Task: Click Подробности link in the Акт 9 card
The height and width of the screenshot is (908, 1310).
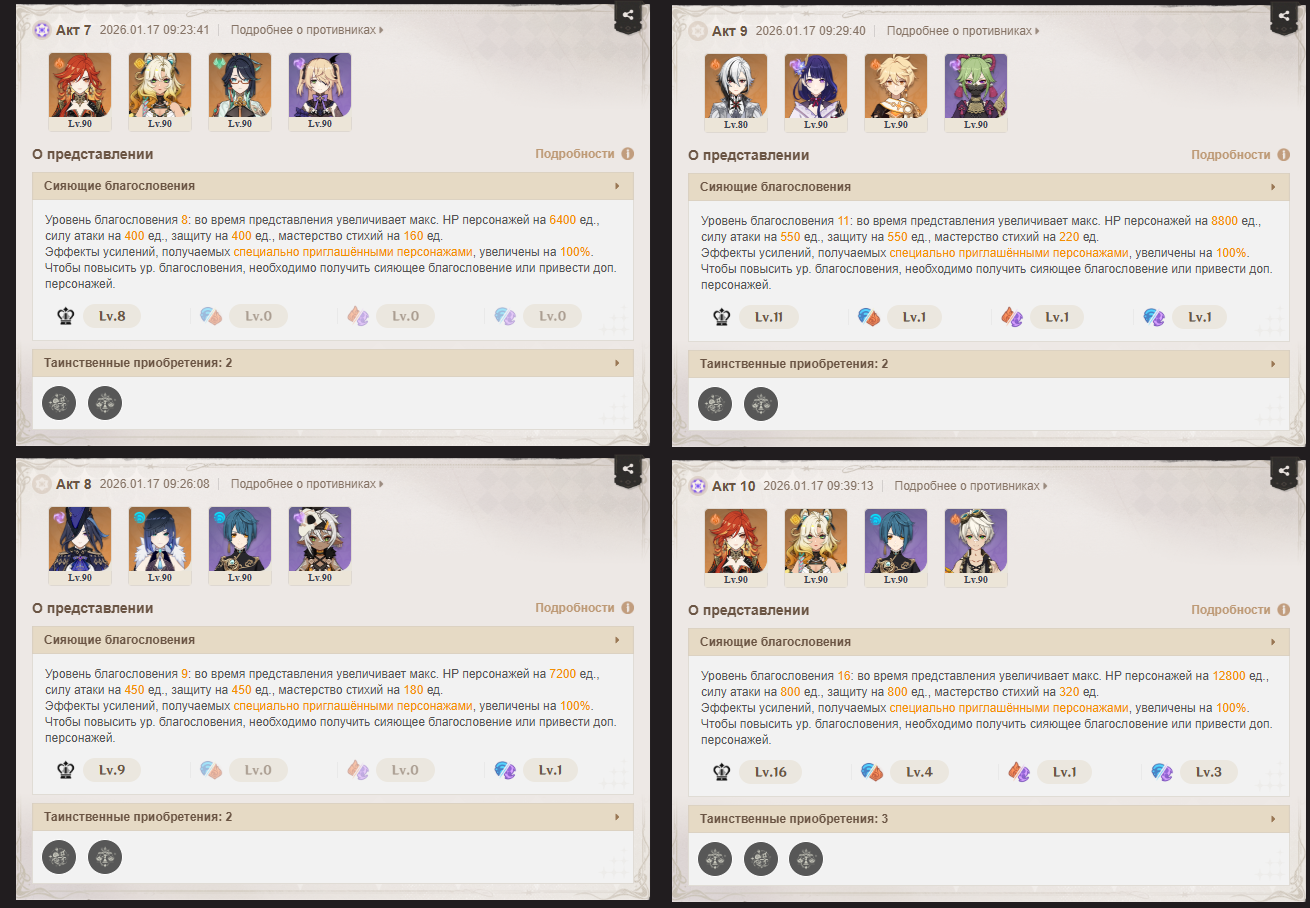Action: [x=1230, y=155]
